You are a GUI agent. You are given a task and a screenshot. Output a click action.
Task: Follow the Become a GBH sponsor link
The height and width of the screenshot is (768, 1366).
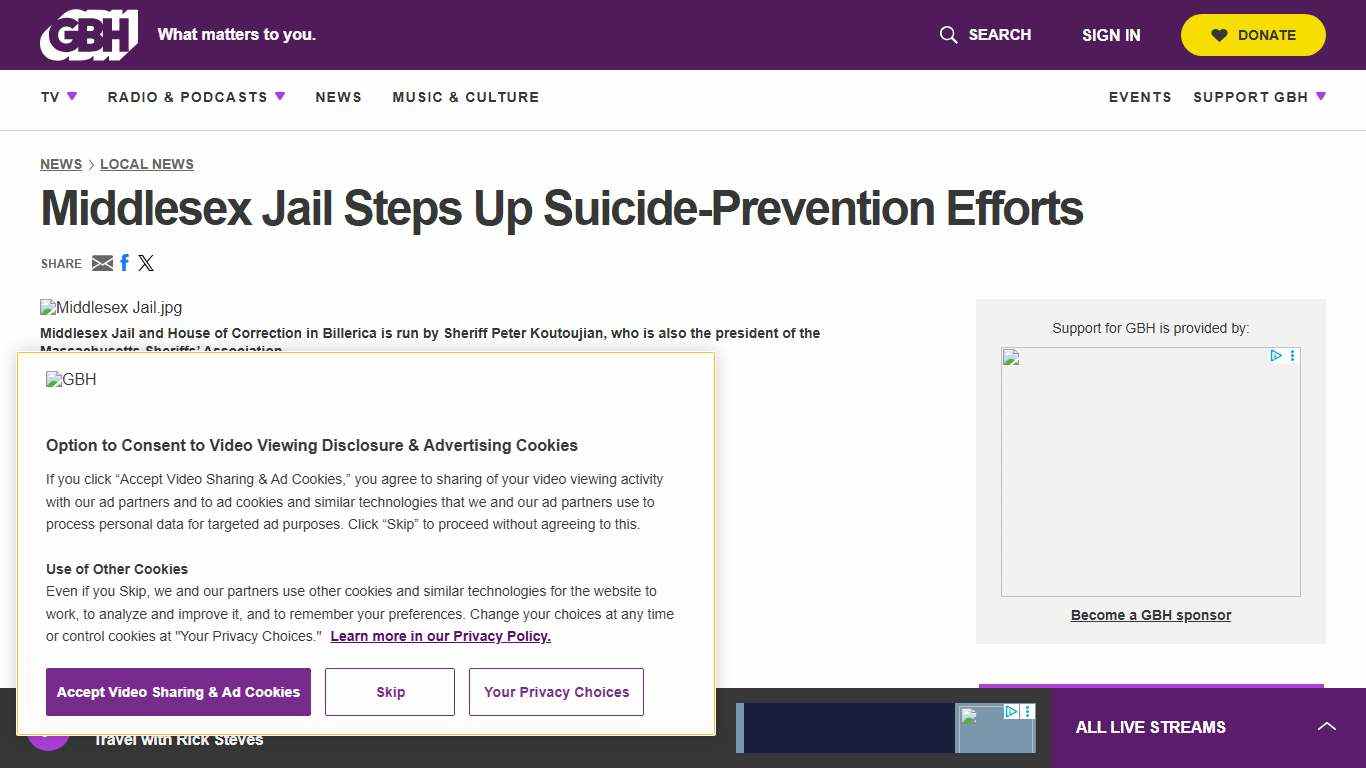1150,614
